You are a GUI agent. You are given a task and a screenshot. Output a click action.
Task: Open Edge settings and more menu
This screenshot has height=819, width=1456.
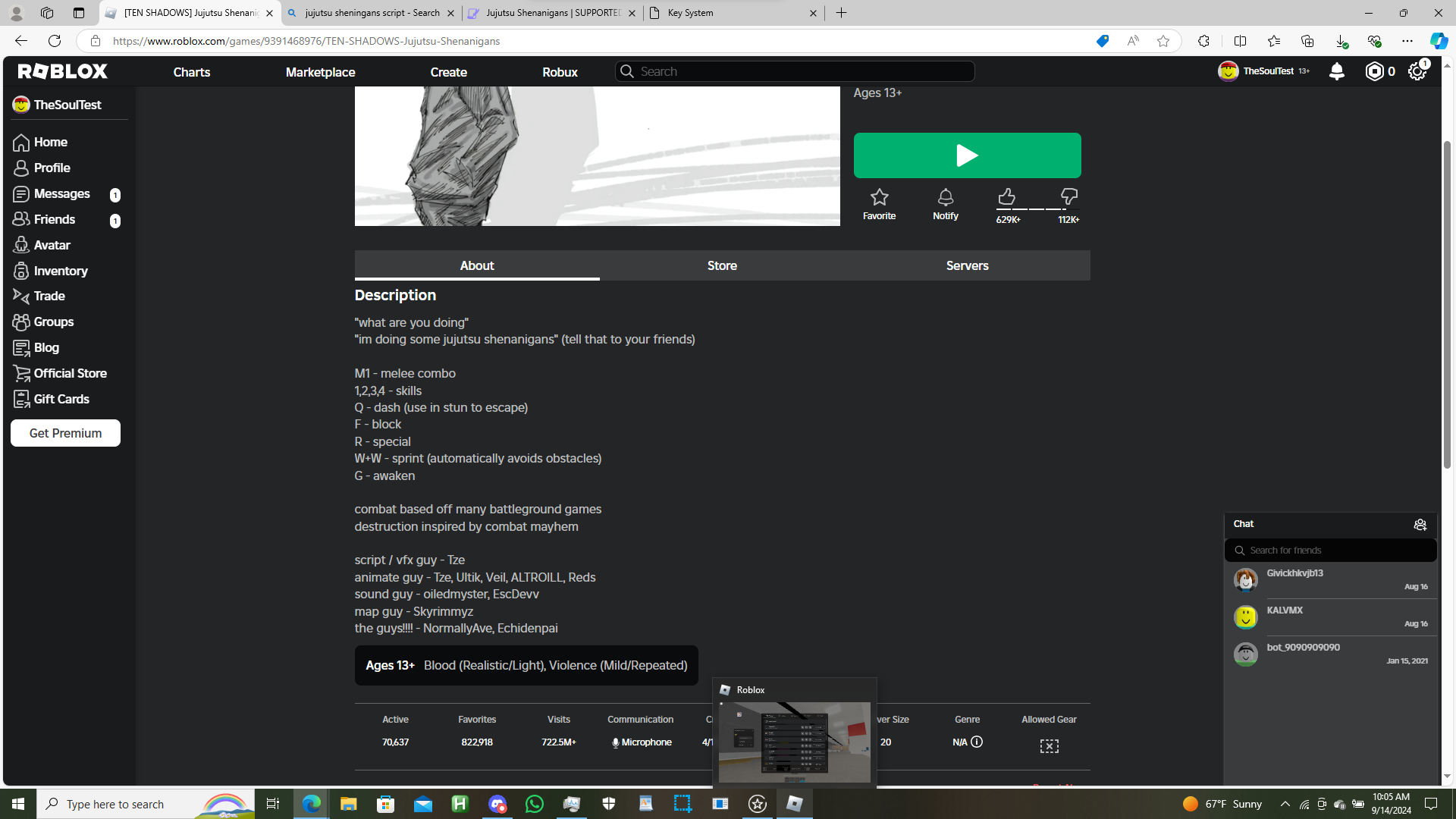point(1407,41)
